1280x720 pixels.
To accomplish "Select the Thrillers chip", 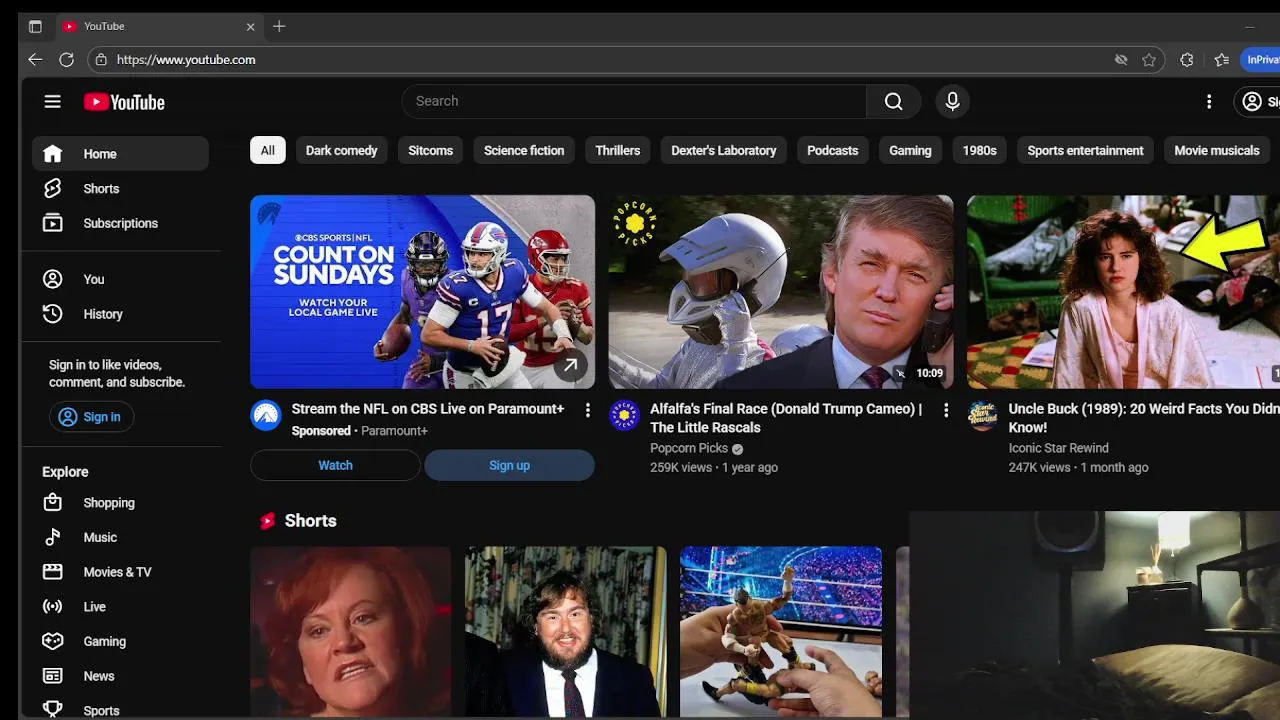I will tap(617, 151).
